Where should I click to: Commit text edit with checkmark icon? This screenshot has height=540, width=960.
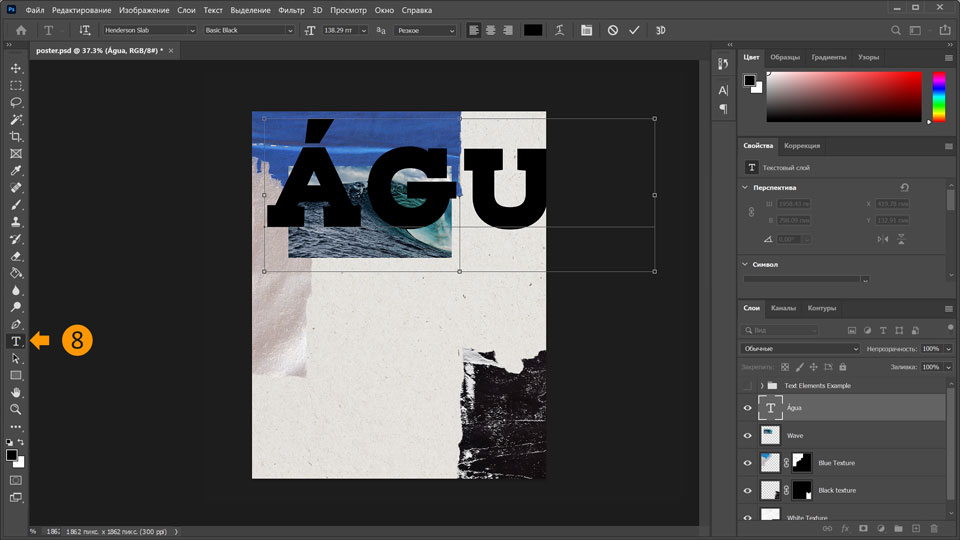click(634, 31)
